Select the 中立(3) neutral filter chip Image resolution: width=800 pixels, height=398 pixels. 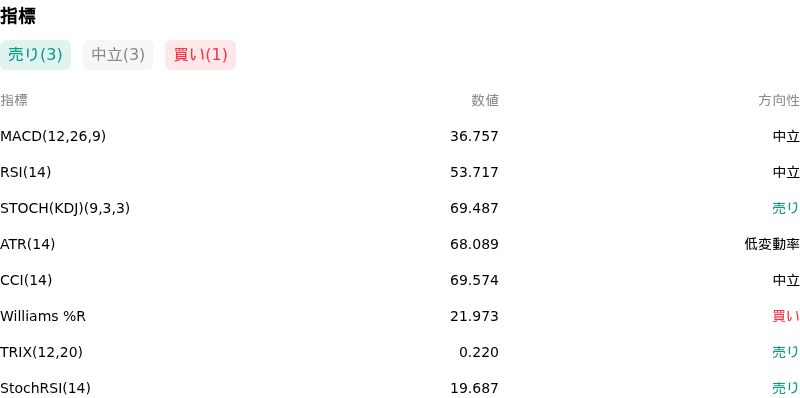(118, 55)
